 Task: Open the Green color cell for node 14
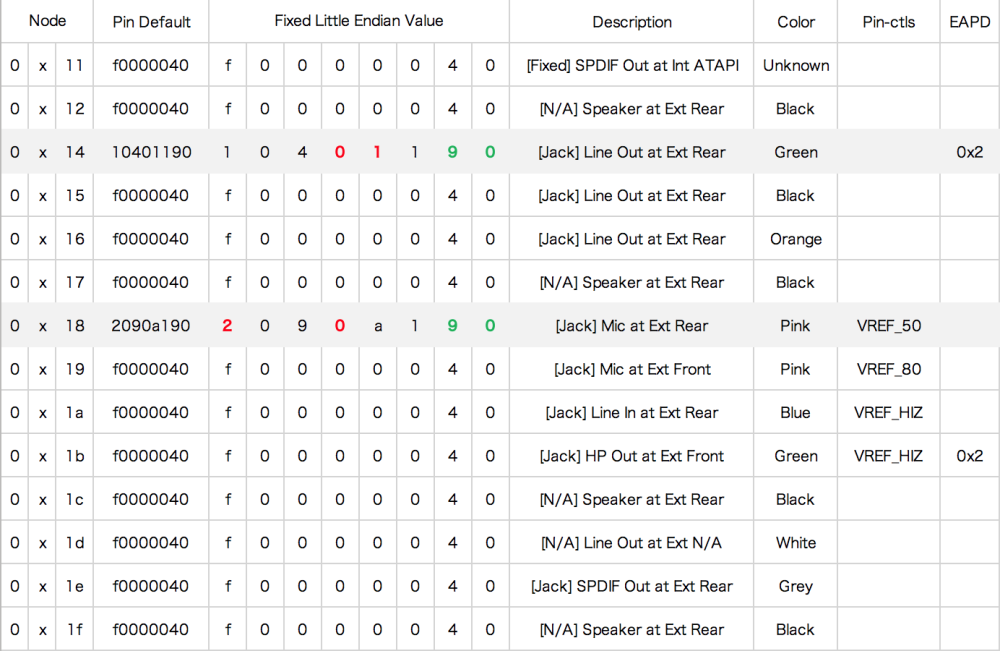[x=796, y=152]
